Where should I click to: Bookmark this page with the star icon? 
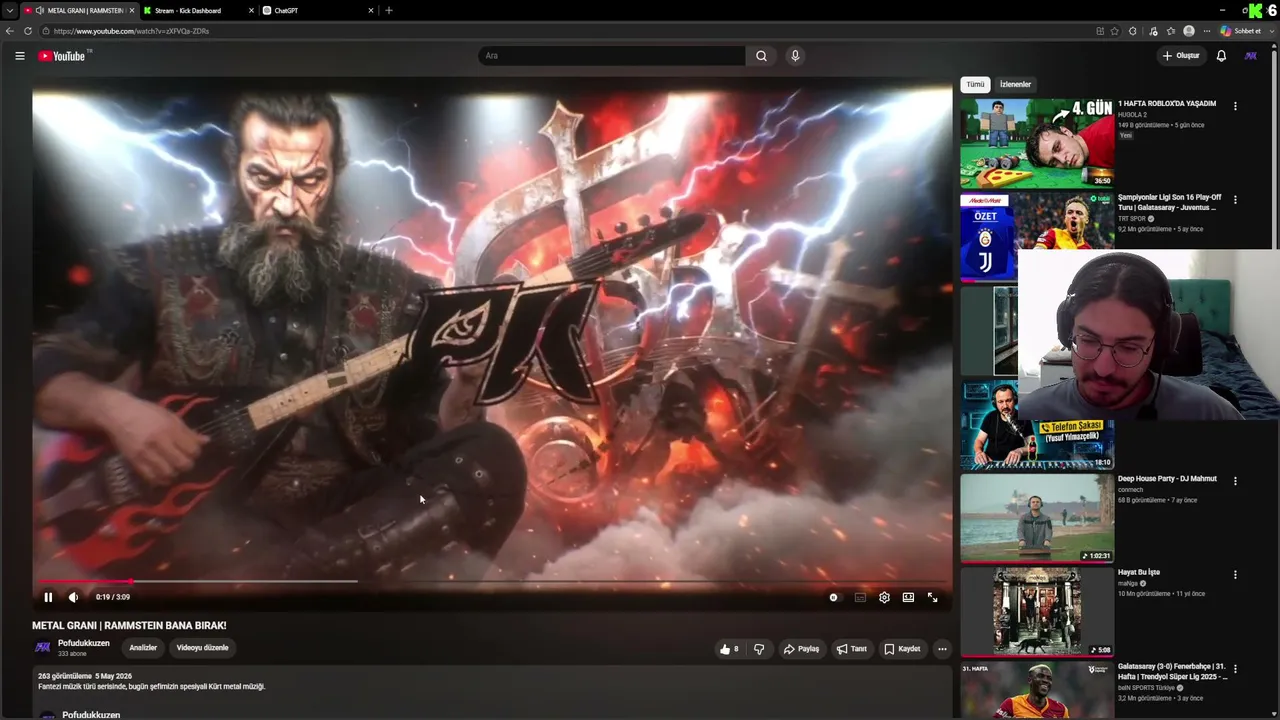1115,31
